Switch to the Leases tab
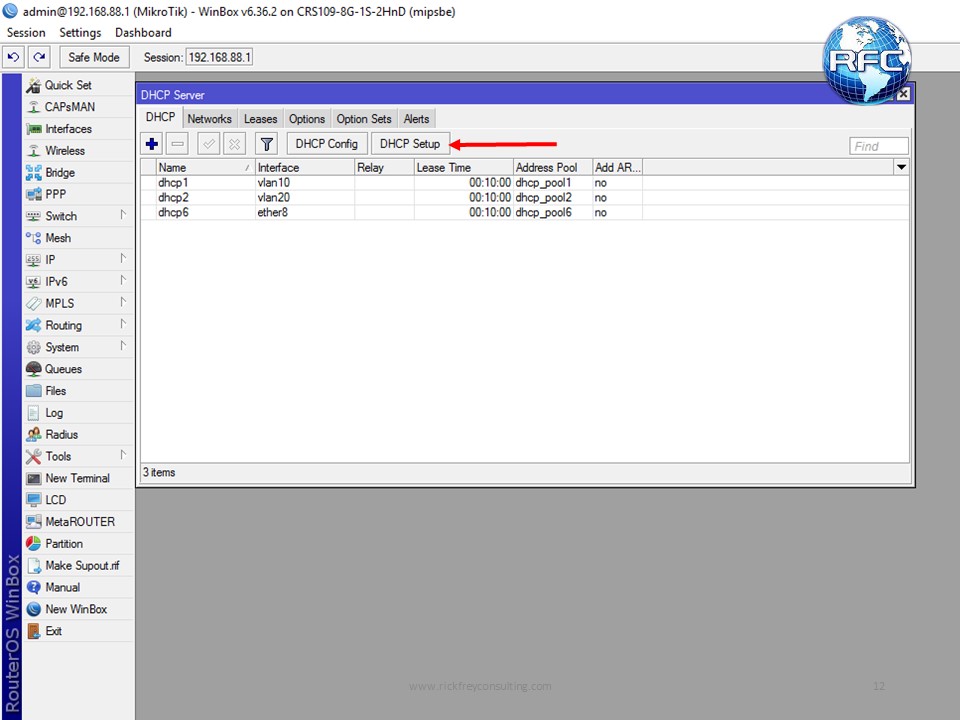 click(x=260, y=119)
